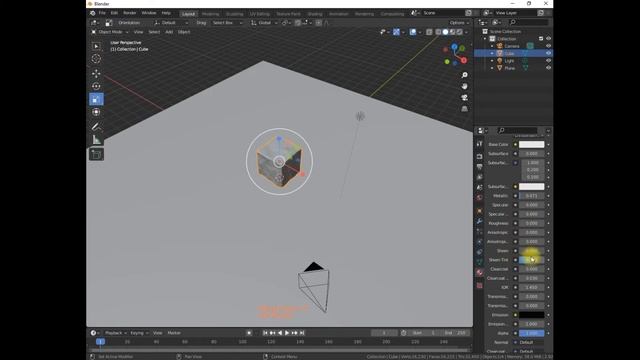Select the Plane row in outliner

(x=513, y=68)
